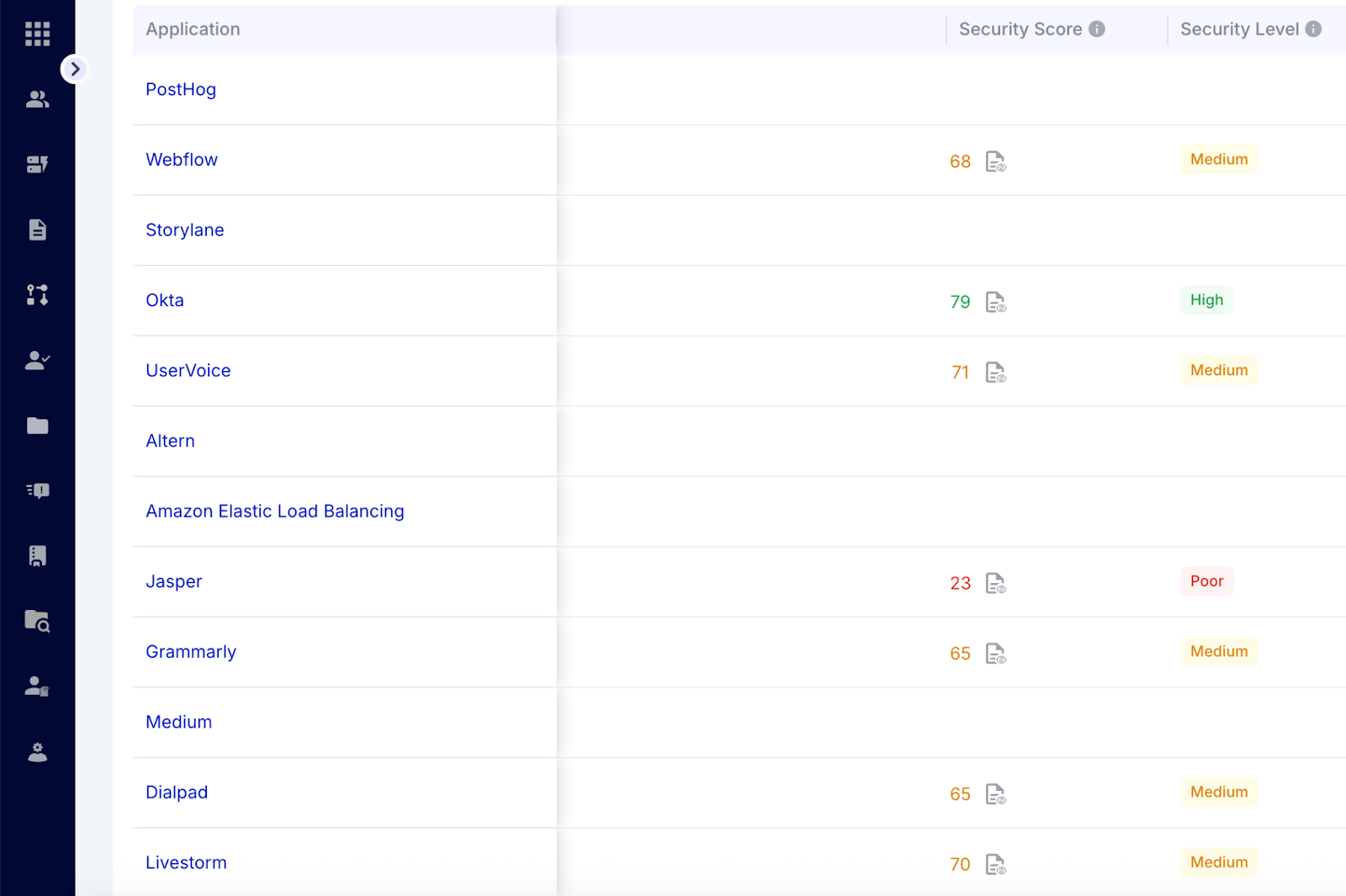Open the Medium application link
The width and height of the screenshot is (1346, 896).
pyautogui.click(x=179, y=722)
